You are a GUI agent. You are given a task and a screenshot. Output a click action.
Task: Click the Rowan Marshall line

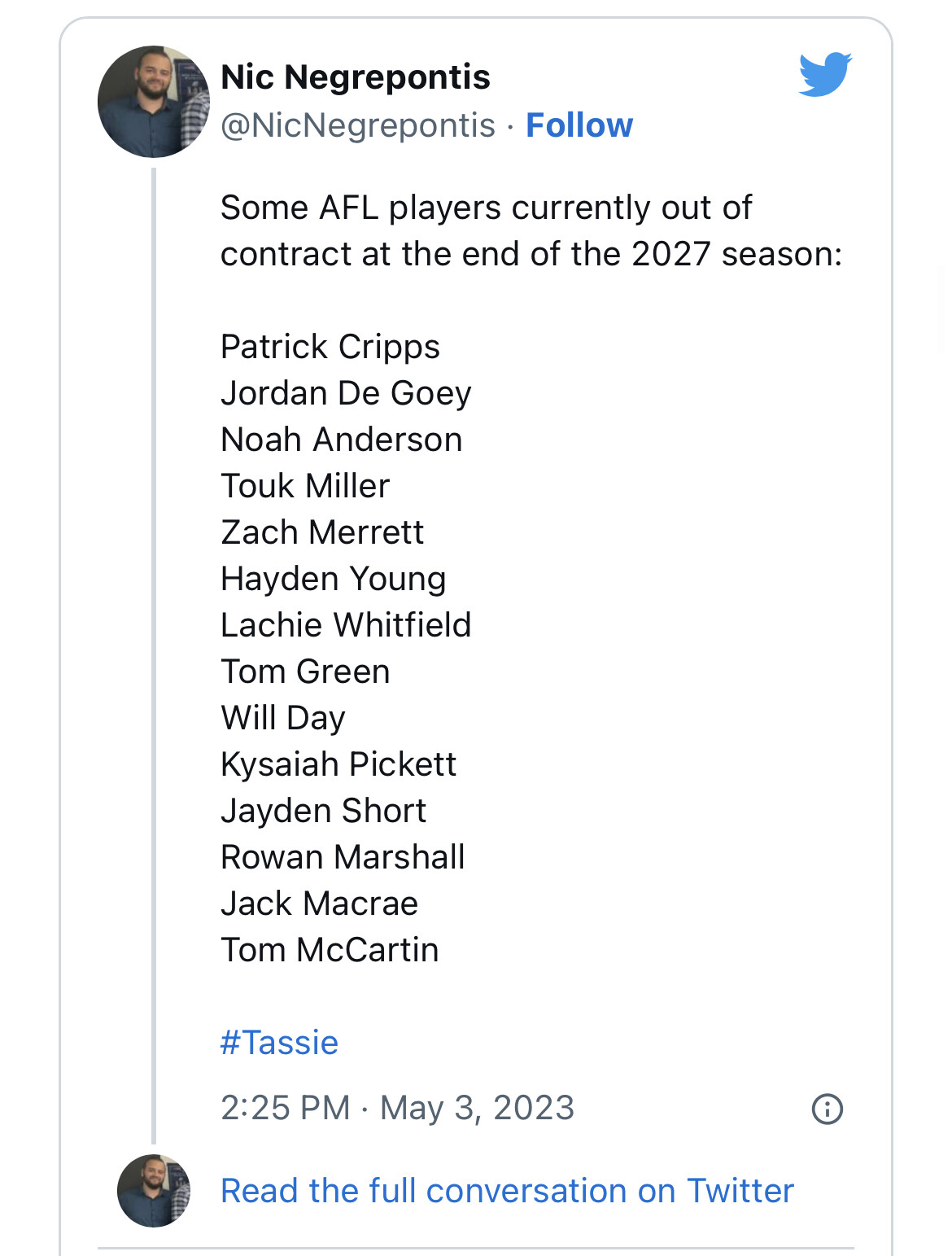point(343,857)
